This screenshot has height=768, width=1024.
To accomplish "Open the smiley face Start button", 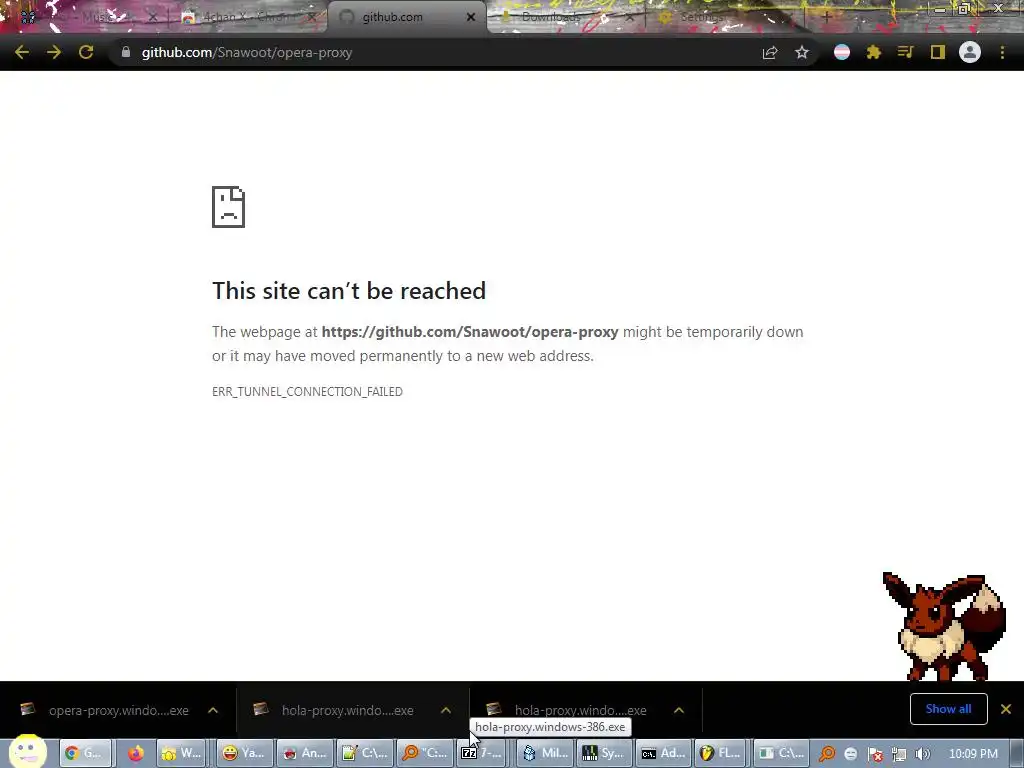I will [27, 752].
